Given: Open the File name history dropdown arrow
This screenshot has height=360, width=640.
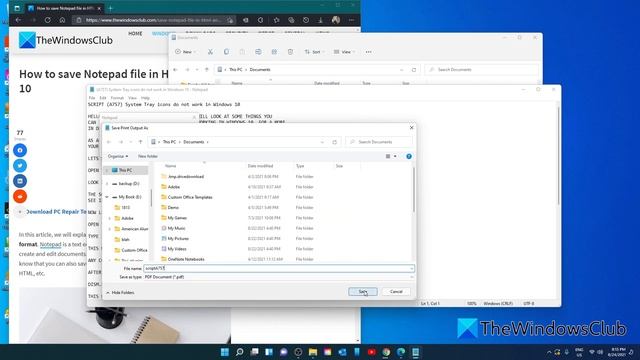Looking at the screenshot, I should tap(411, 268).
